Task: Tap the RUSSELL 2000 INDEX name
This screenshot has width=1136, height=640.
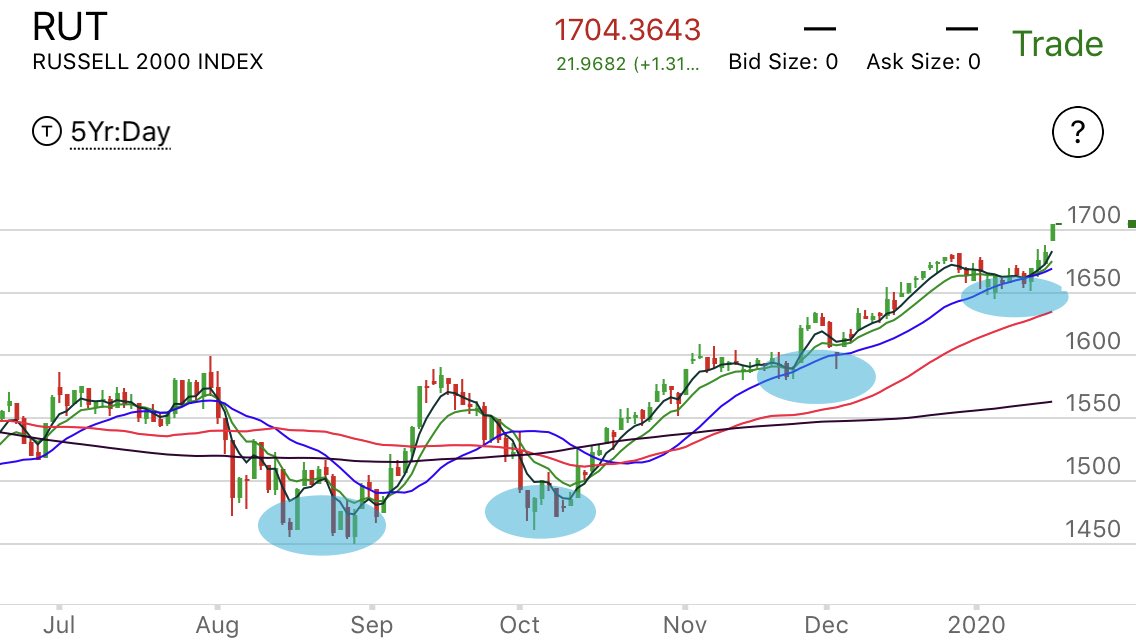Action: tap(148, 62)
